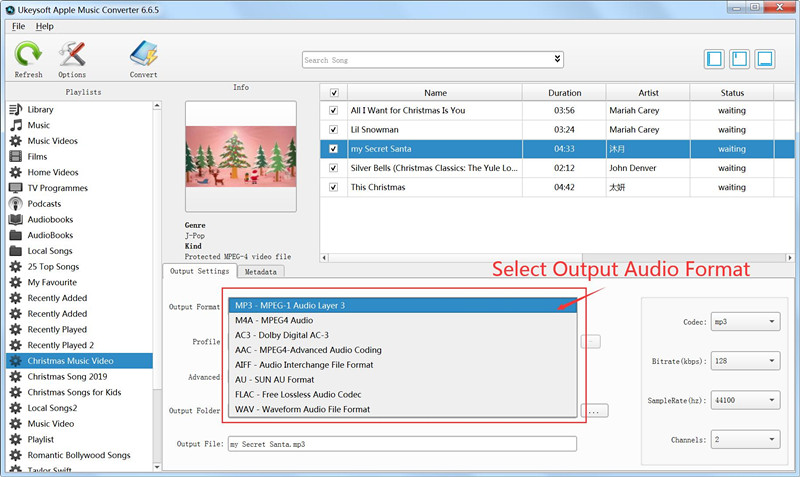The width and height of the screenshot is (800, 477).
Task: Choose AAC - MPEG4-Advanced Audio Coding option
Action: tap(403, 350)
